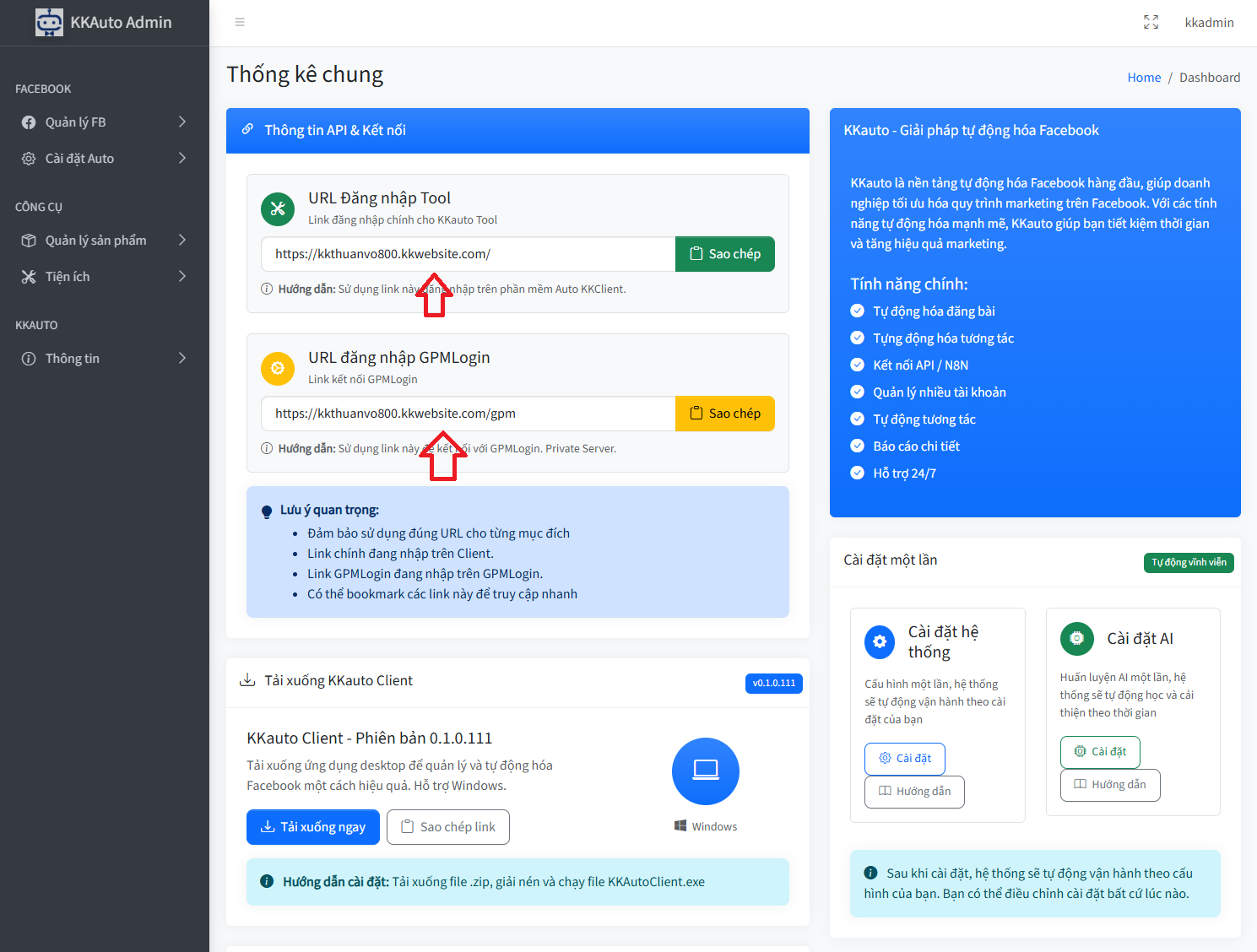Image resolution: width=1257 pixels, height=952 pixels.
Task: Click the Có thể bookmark các link note
Action: pos(442,594)
